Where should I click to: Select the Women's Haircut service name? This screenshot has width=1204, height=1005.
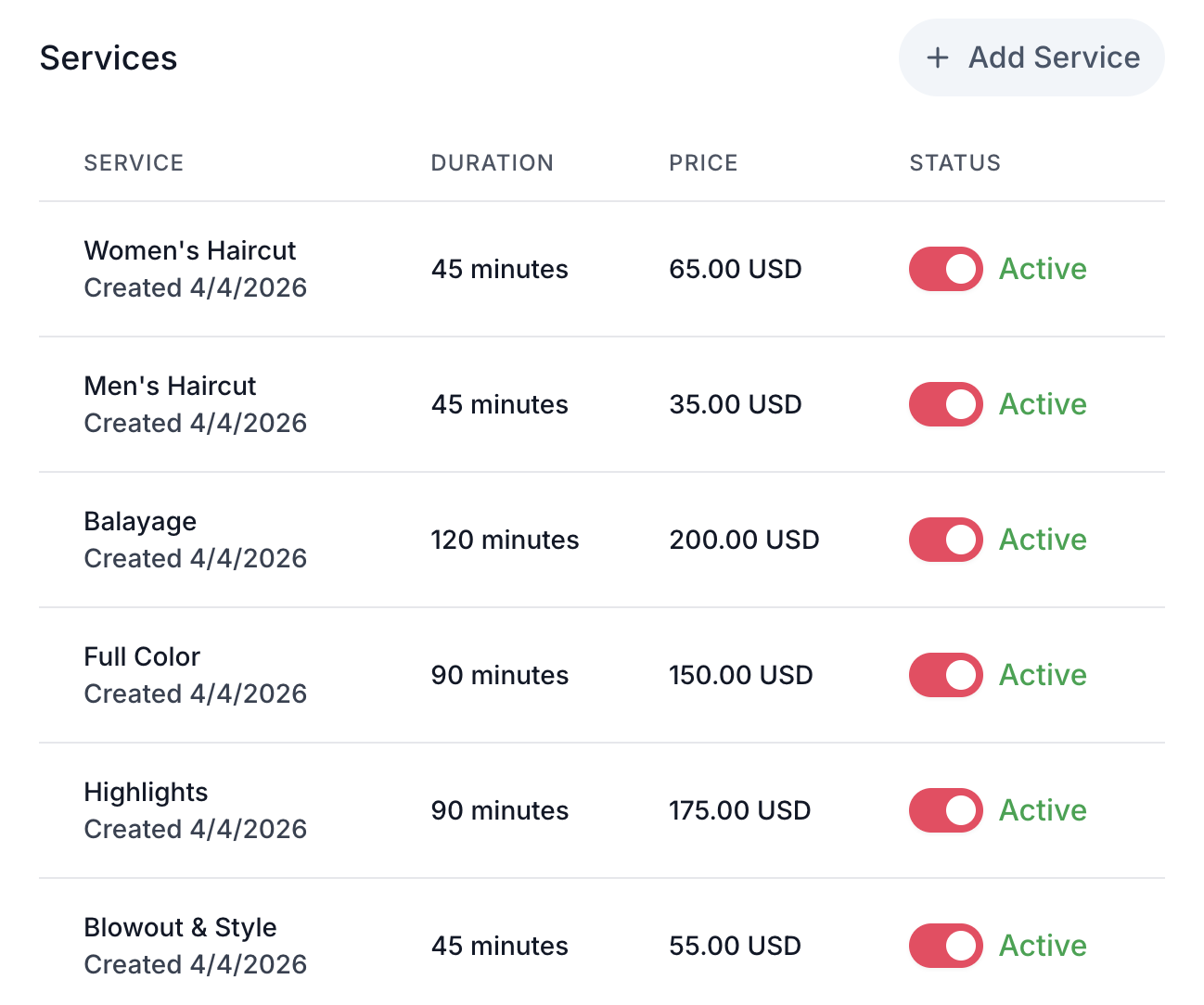(190, 250)
